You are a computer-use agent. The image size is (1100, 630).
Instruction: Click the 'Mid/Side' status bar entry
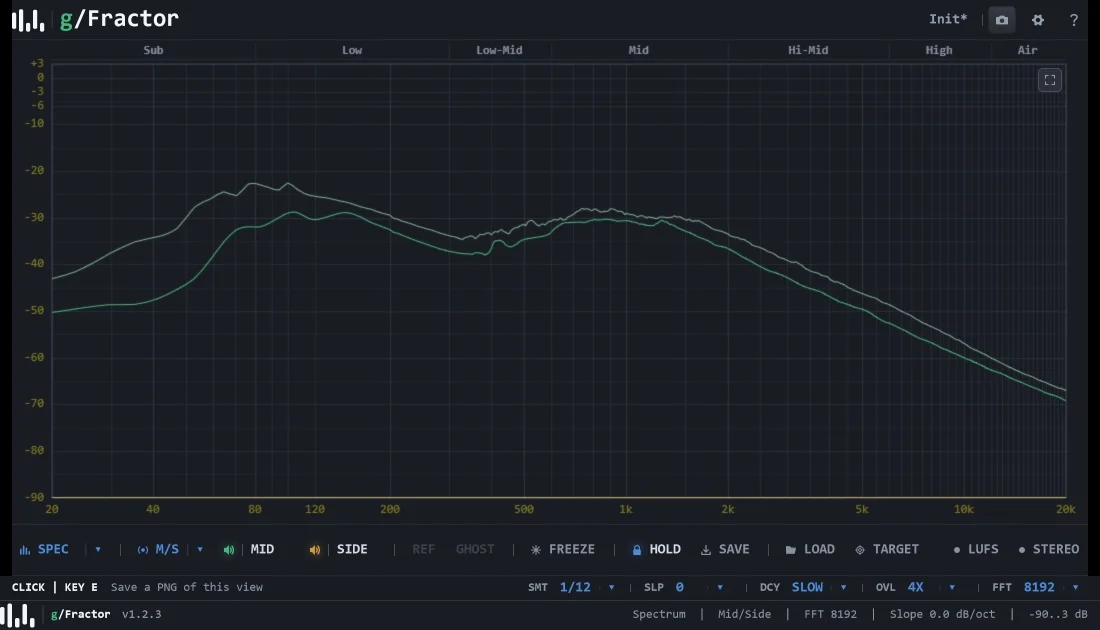click(744, 614)
